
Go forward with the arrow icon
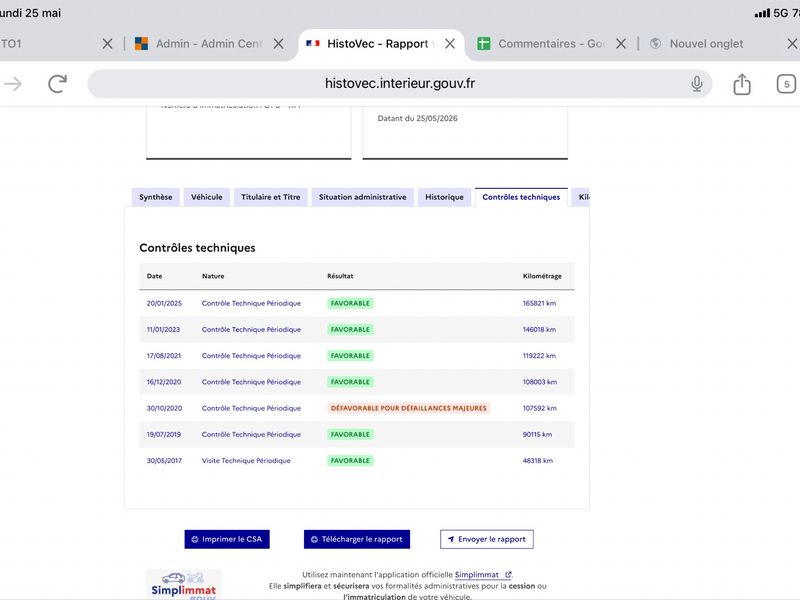13,84
